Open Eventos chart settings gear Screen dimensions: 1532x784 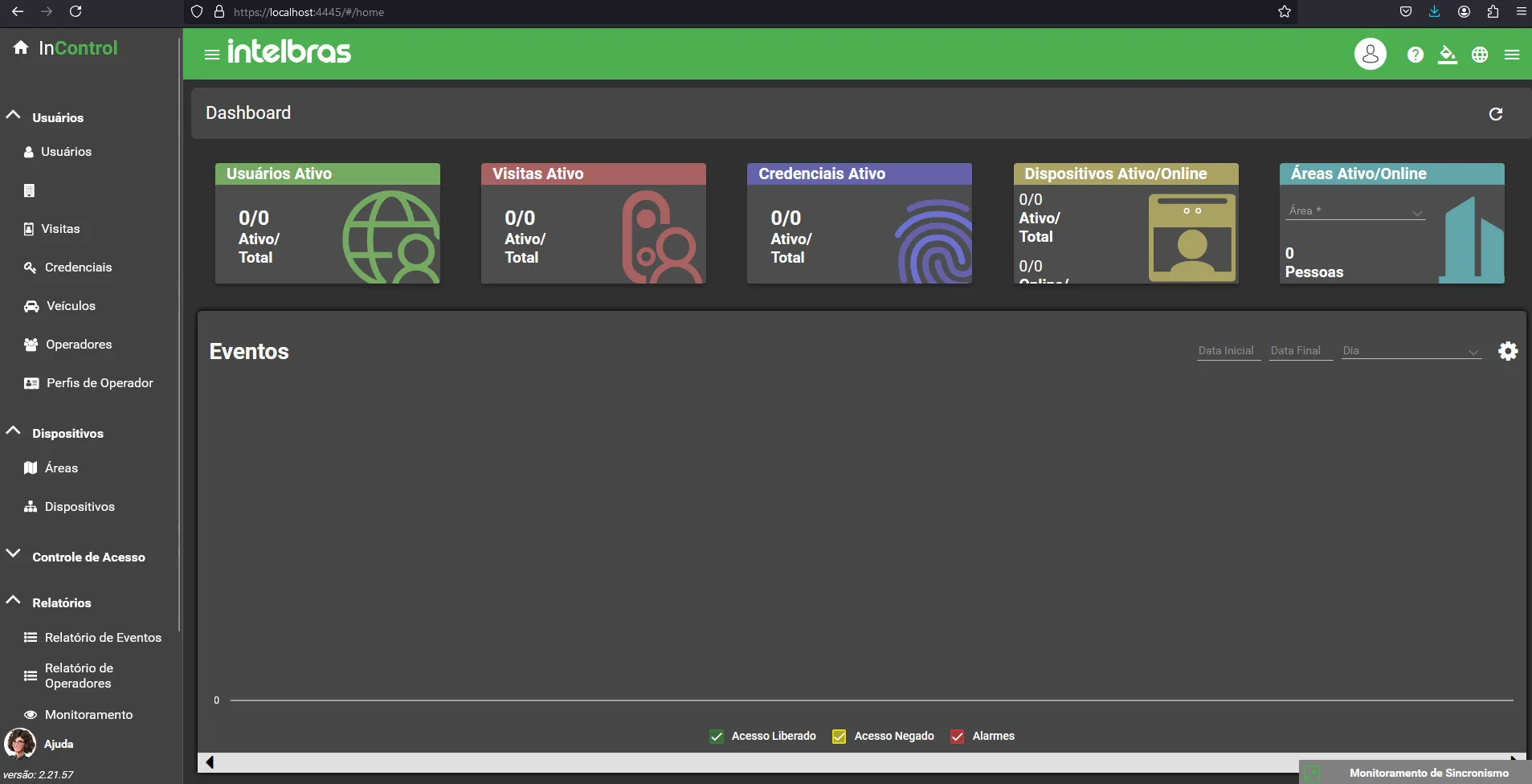pos(1507,351)
